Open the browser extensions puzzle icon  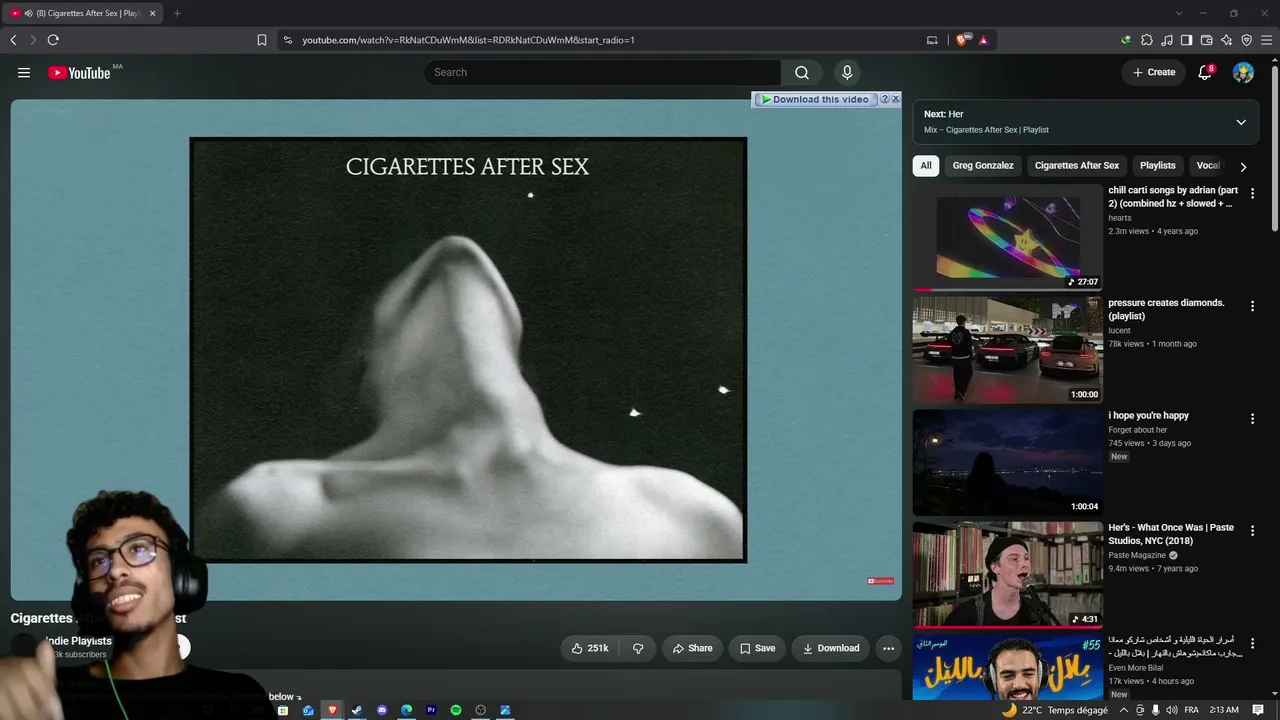click(x=1147, y=40)
